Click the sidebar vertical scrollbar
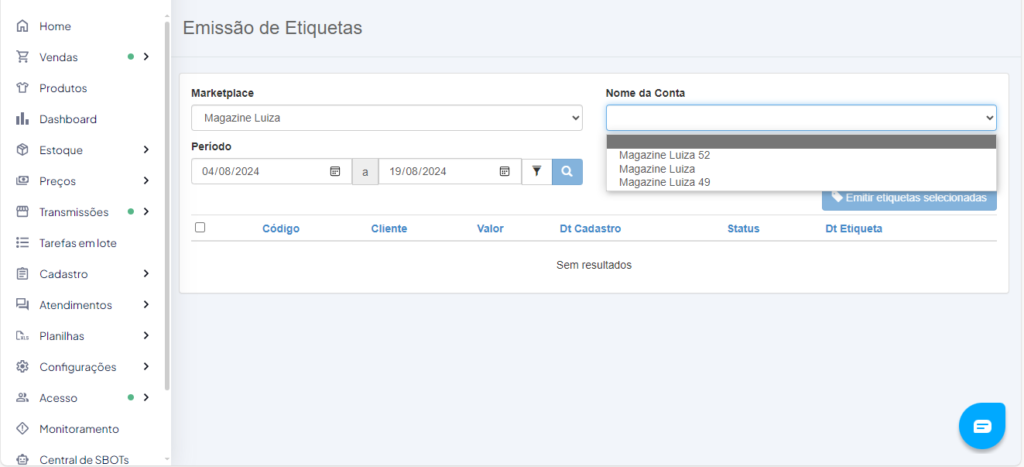Screen dimensions: 1024x467 [x=167, y=206]
